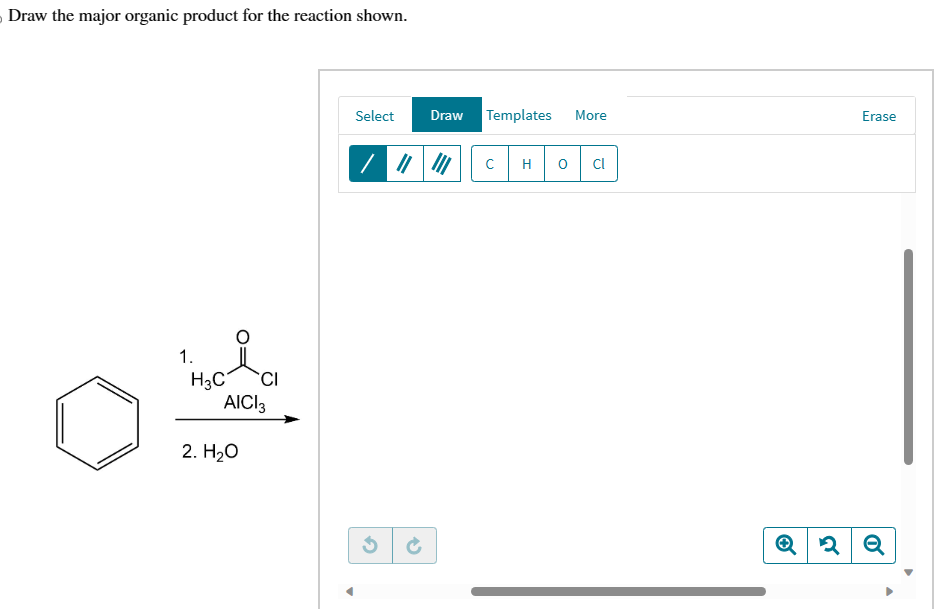Screen dimensions: 935x609
Task: Switch to the Draw tab
Action: 447,115
